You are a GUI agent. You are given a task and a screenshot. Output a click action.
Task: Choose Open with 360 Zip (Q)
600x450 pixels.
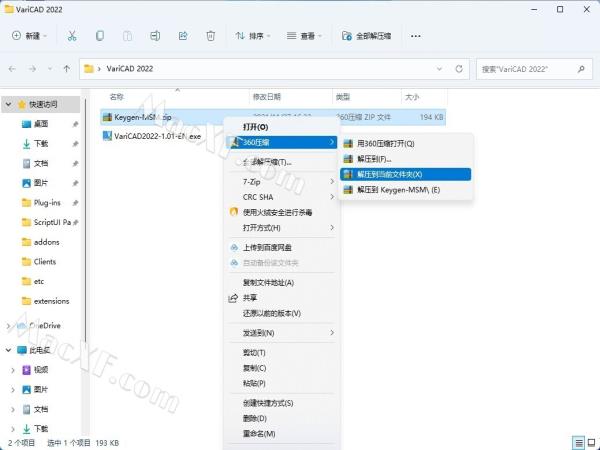tap(406, 143)
